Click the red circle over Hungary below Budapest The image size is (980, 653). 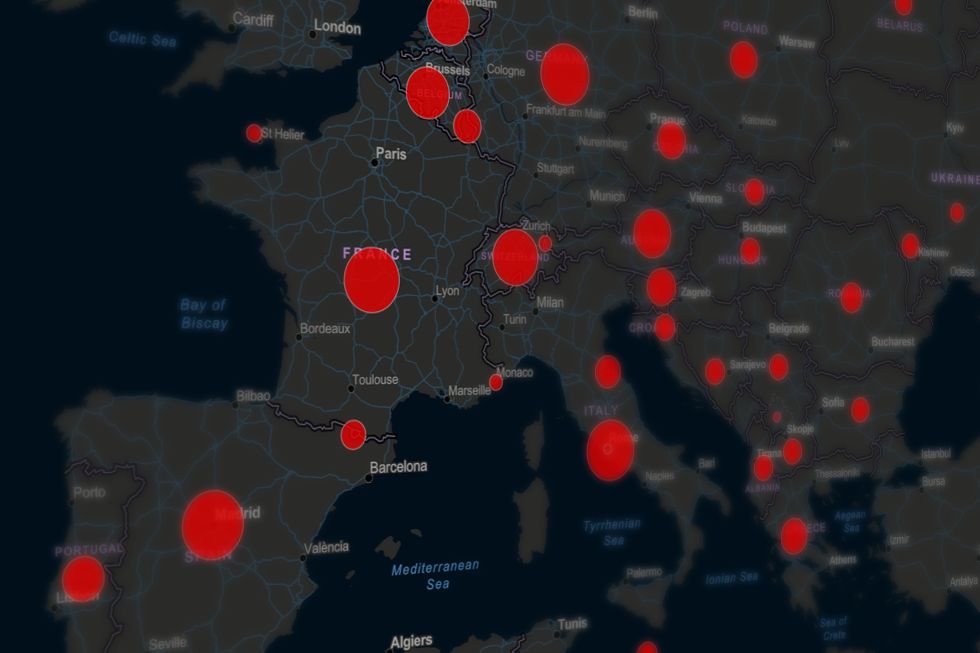(x=750, y=251)
